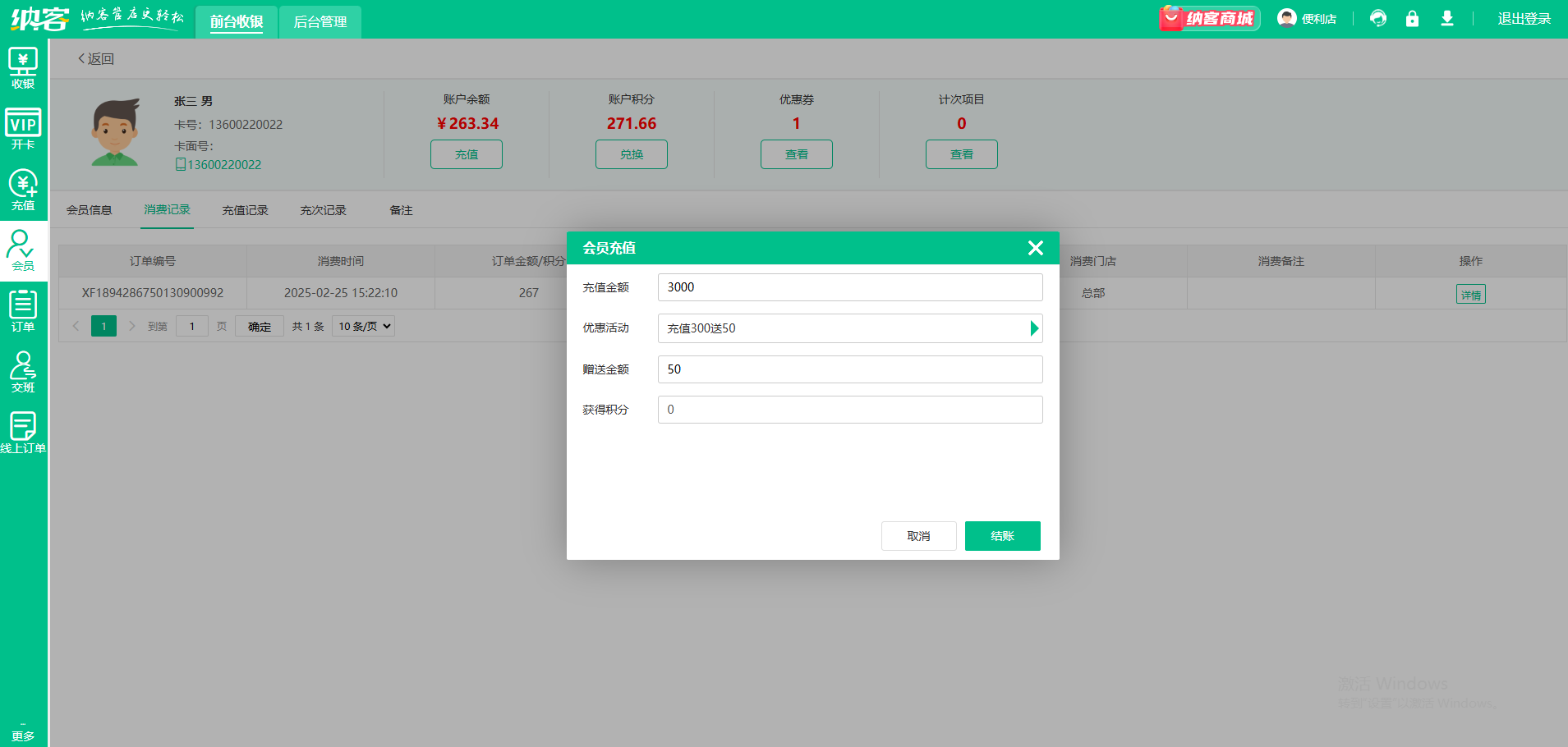Open the 纳客商城 mall badge

(x=1210, y=18)
